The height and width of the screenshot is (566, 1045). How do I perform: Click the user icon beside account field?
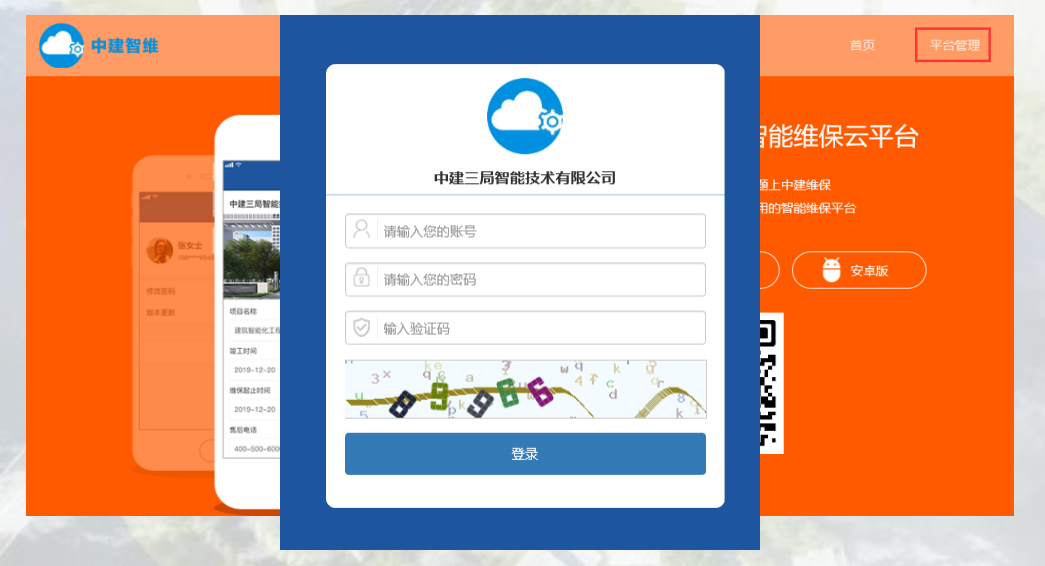pyautogui.click(x=361, y=231)
